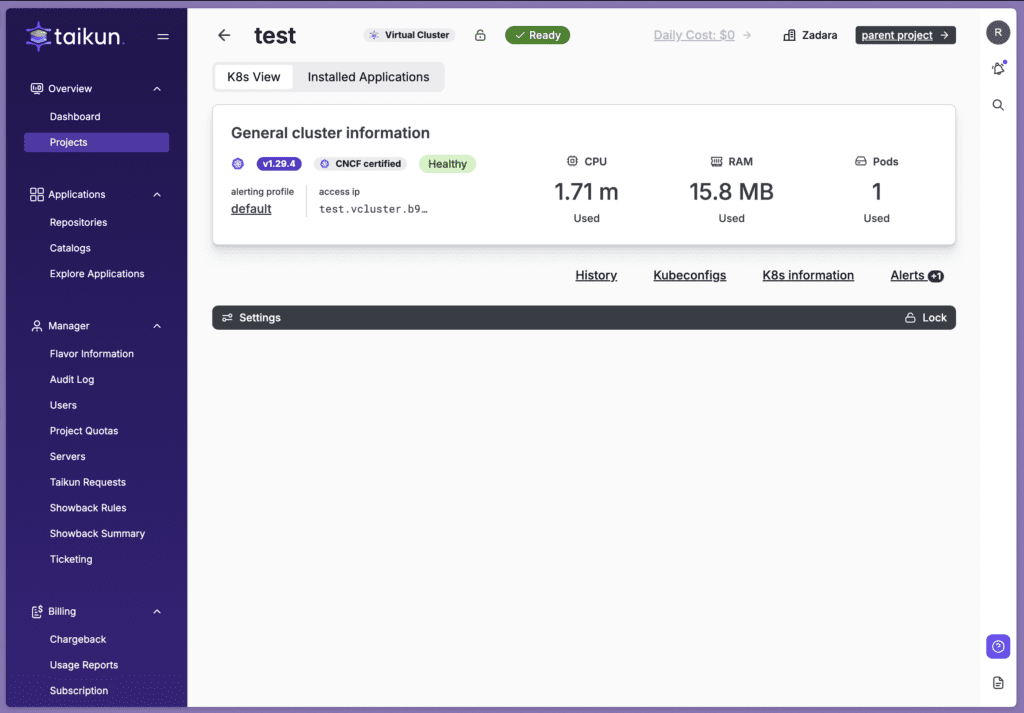
Task: Click the user avatar R icon
Action: [x=997, y=33]
